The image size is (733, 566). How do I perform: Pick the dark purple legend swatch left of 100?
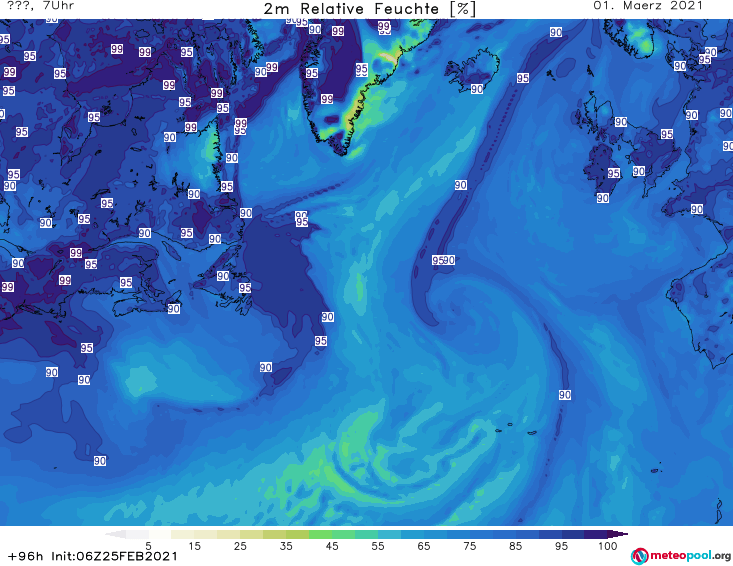tap(596, 534)
